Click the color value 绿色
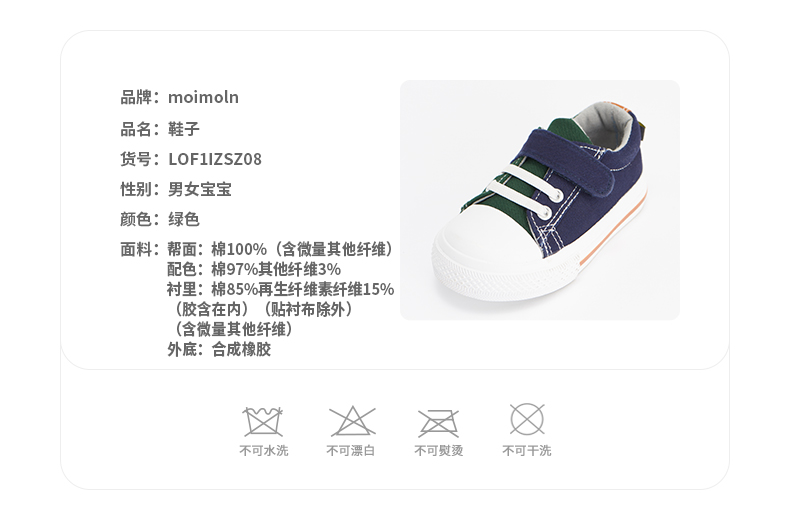 [x=183, y=220]
